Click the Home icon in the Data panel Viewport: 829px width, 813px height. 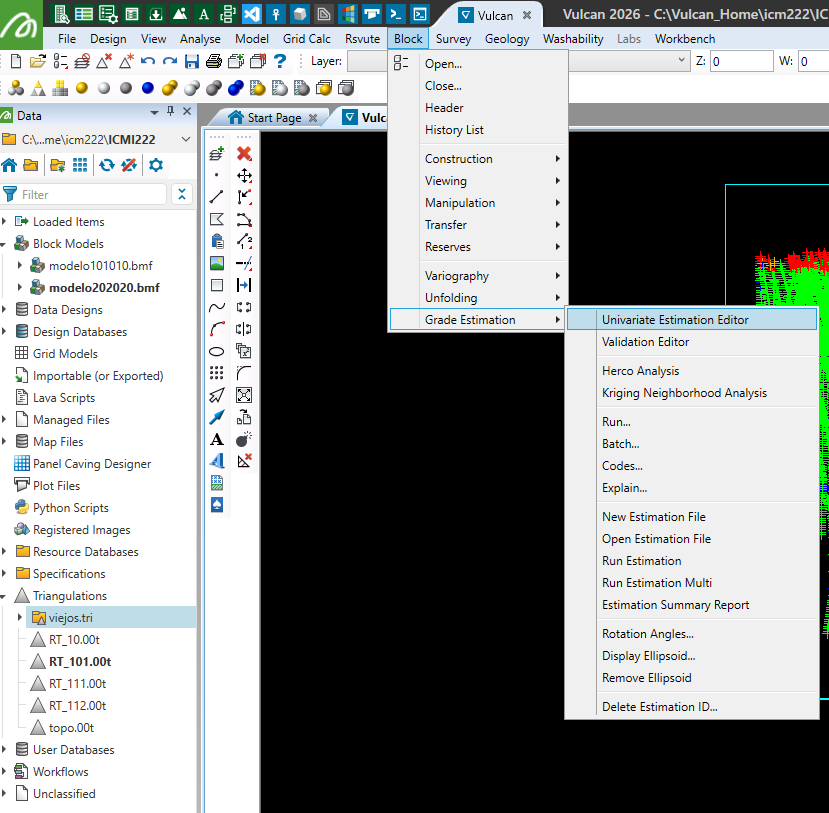[9, 165]
